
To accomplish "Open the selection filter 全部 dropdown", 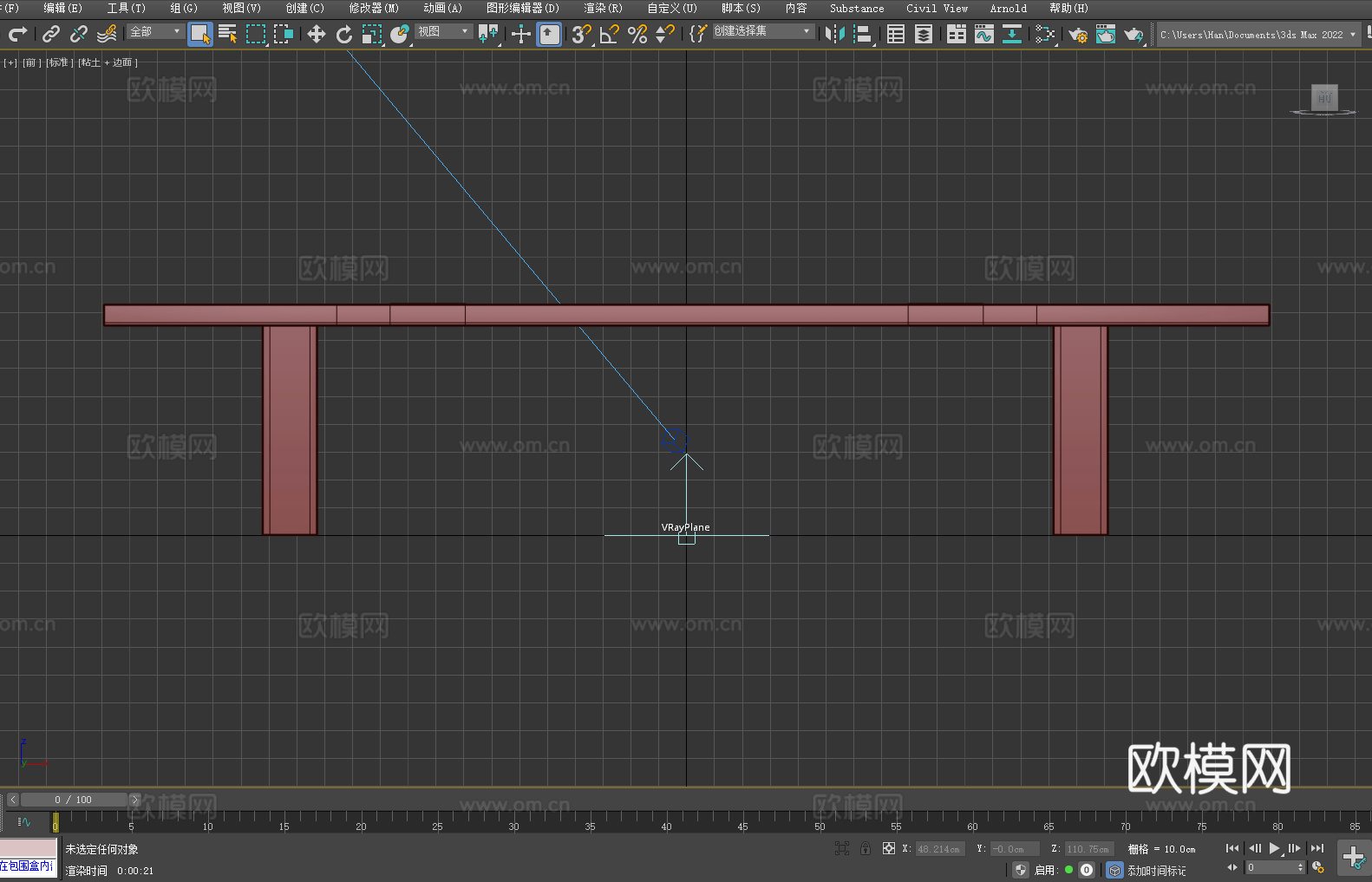I will tap(156, 31).
